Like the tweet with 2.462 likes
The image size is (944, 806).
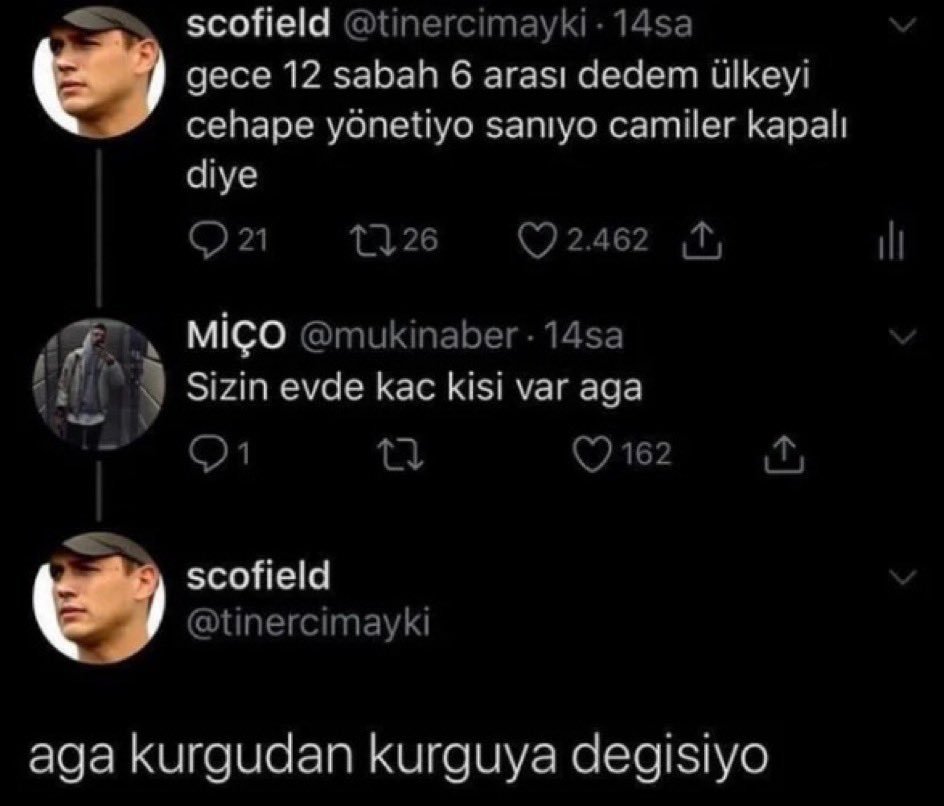click(541, 240)
